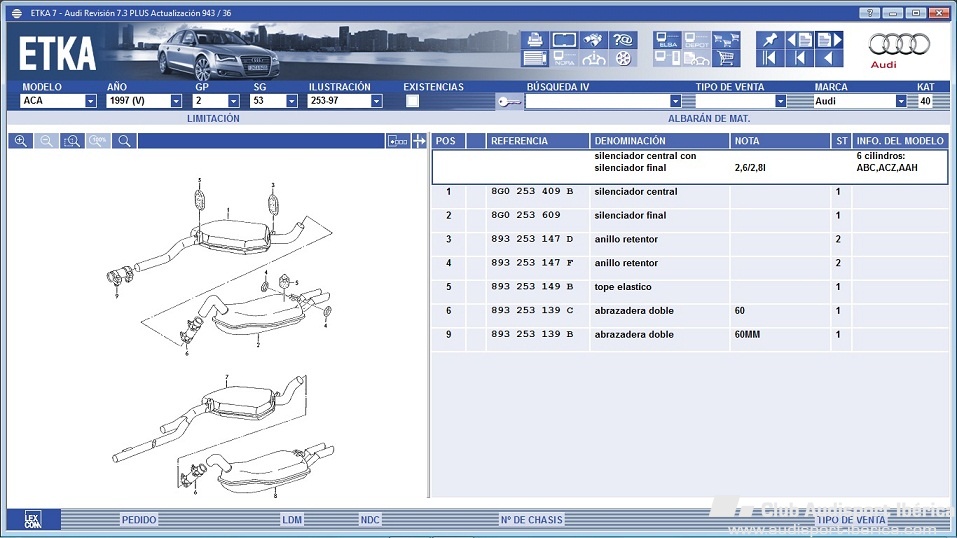Open the Año dropdown showing 1997 (V)
Screen dimensions: 957x538
[x=176, y=101]
